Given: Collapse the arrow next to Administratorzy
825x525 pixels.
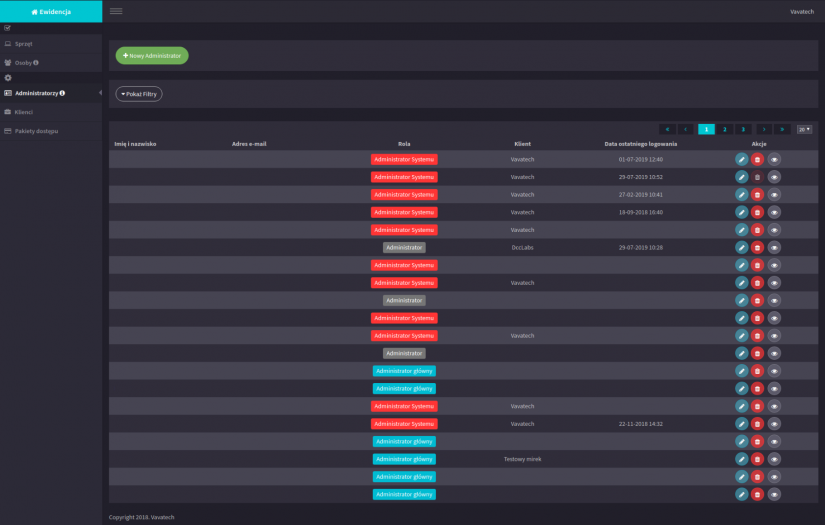Looking at the screenshot, I should 100,93.
